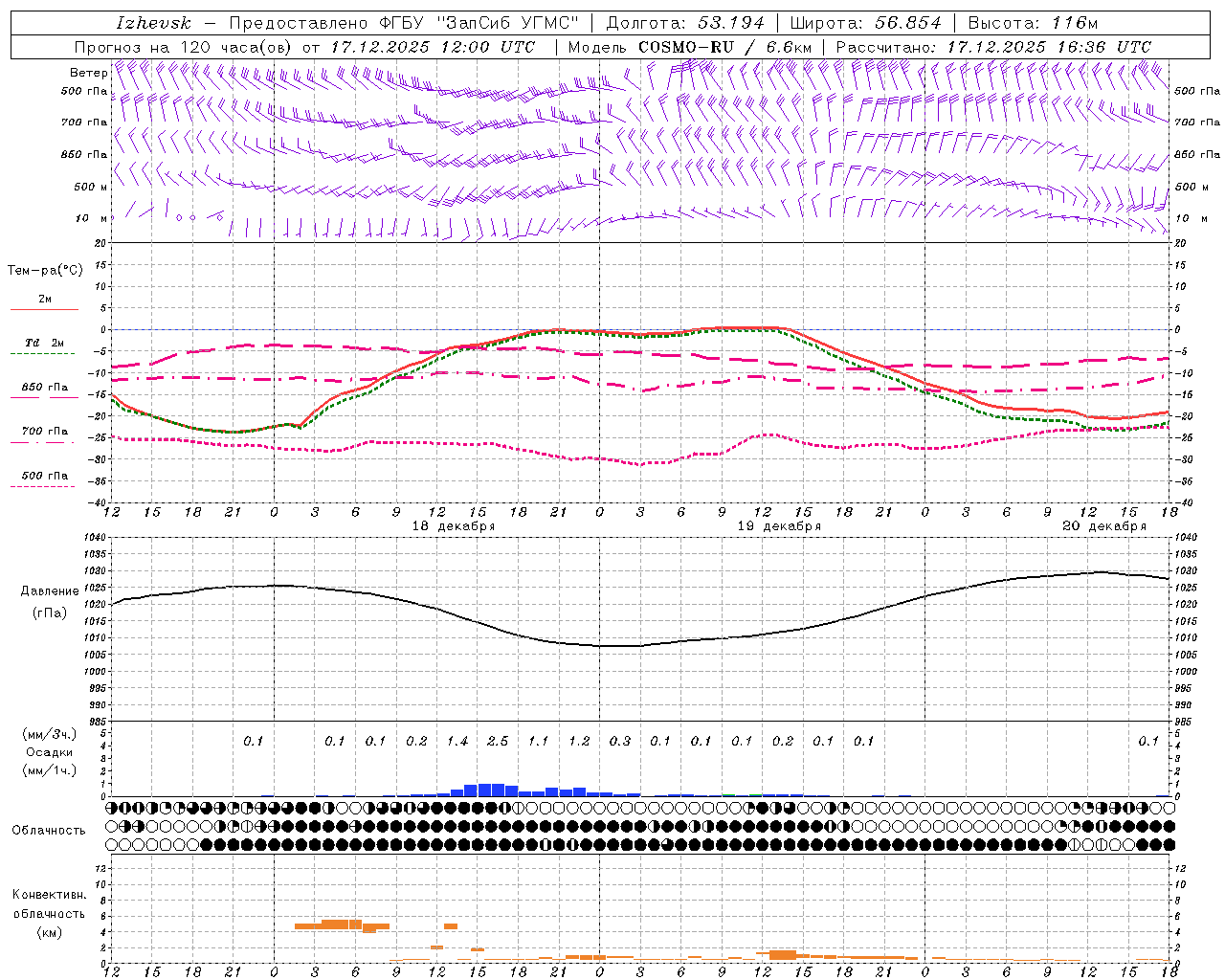The image size is (1225, 980).
Task: Click the "18 декабря" date label
Action: tap(454, 526)
